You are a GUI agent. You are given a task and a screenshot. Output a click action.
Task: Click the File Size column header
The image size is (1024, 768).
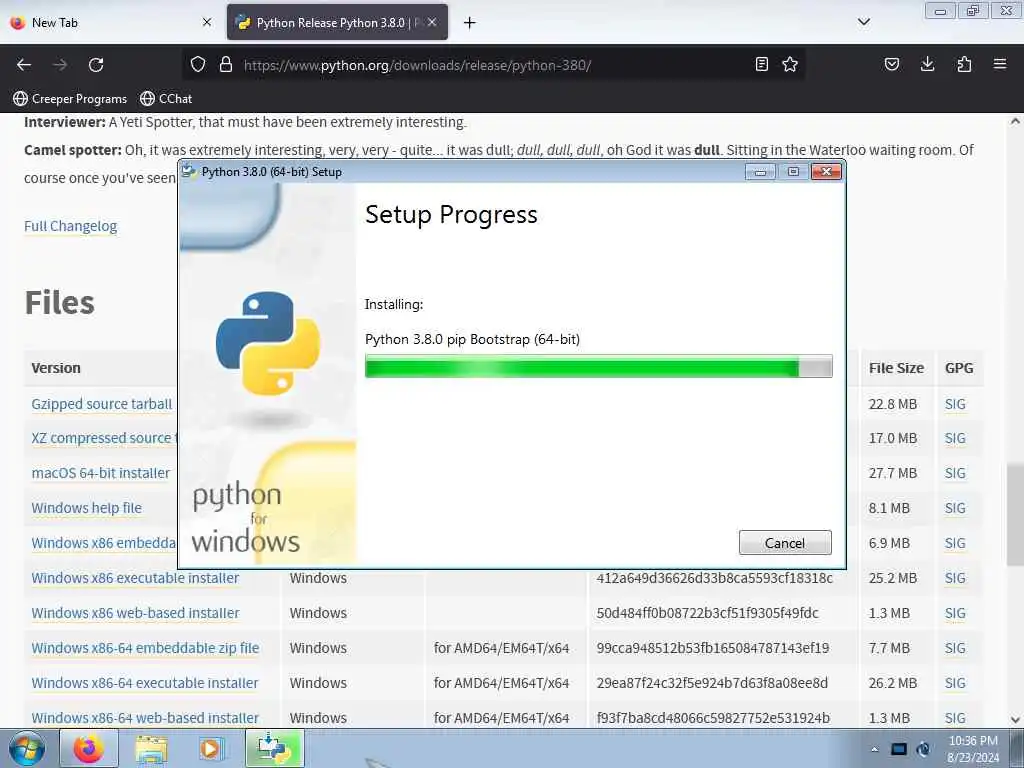[x=896, y=368]
